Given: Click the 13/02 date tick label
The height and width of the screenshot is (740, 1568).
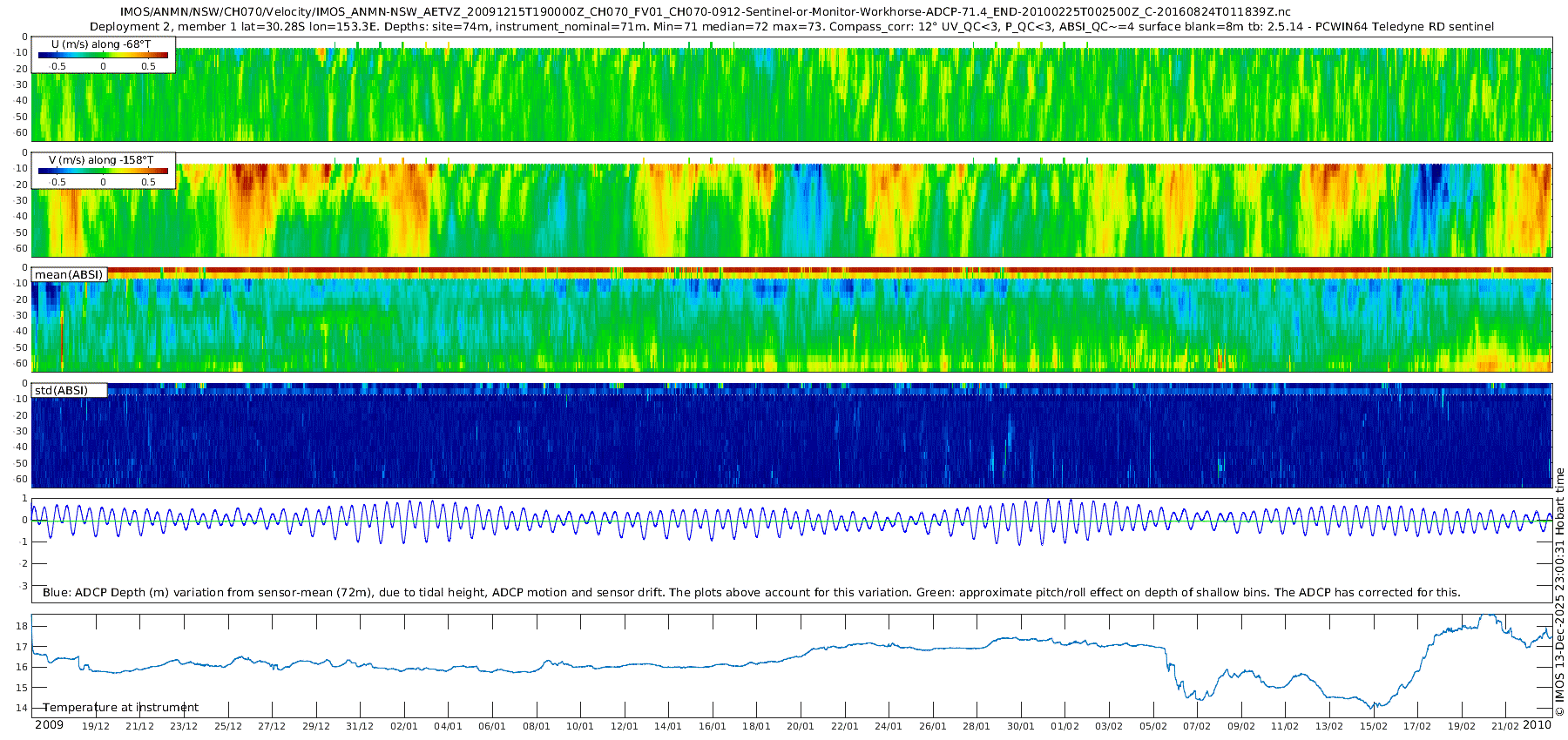Looking at the screenshot, I should [1329, 726].
